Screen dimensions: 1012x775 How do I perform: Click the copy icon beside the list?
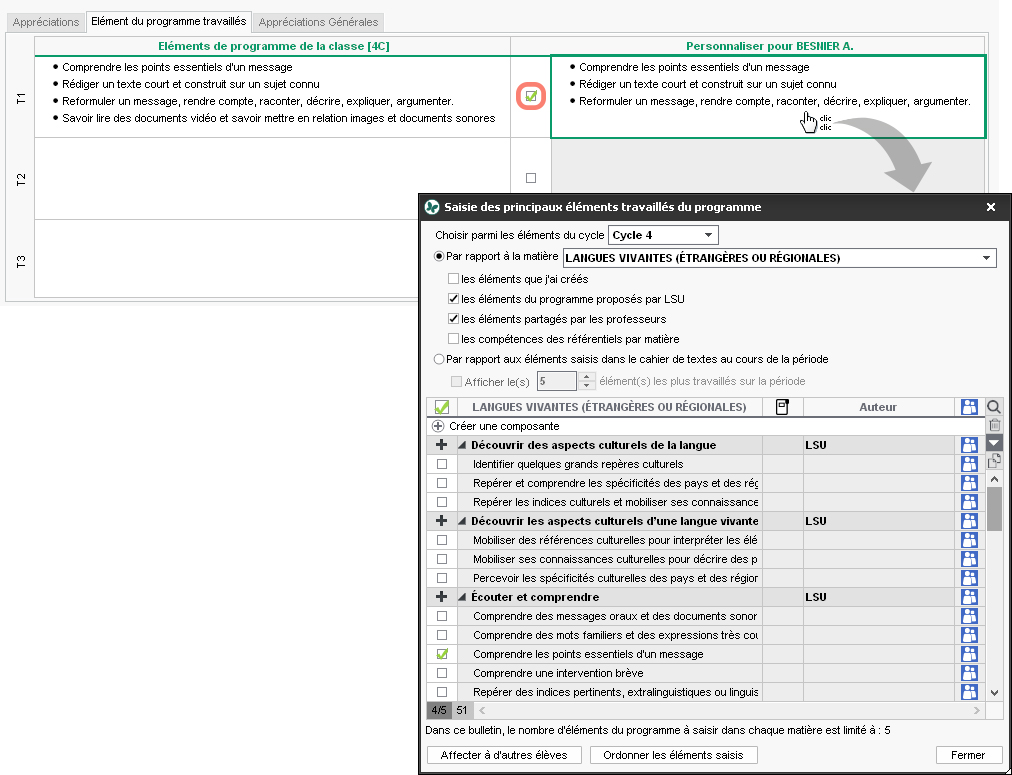pos(994,461)
